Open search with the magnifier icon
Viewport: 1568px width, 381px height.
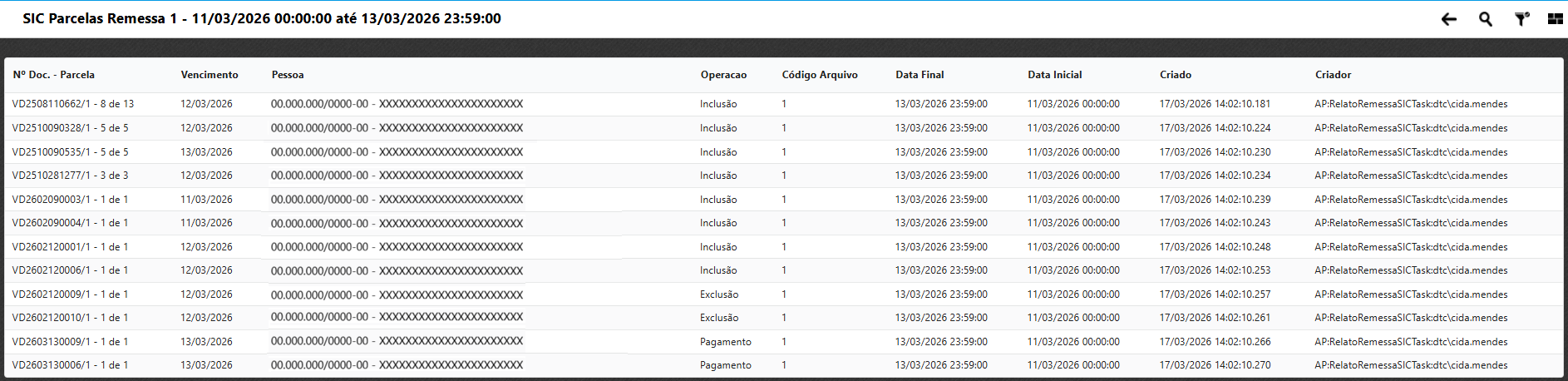[1485, 19]
